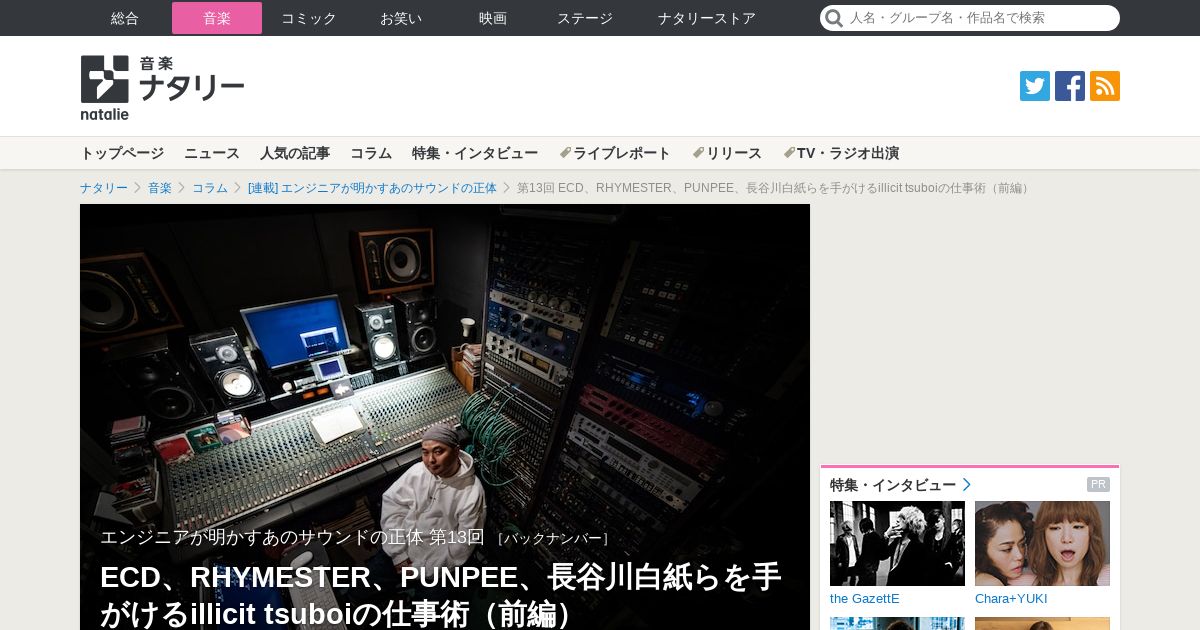Click the コラム breadcrumb link
The width and height of the screenshot is (1200, 630).
coord(210,188)
